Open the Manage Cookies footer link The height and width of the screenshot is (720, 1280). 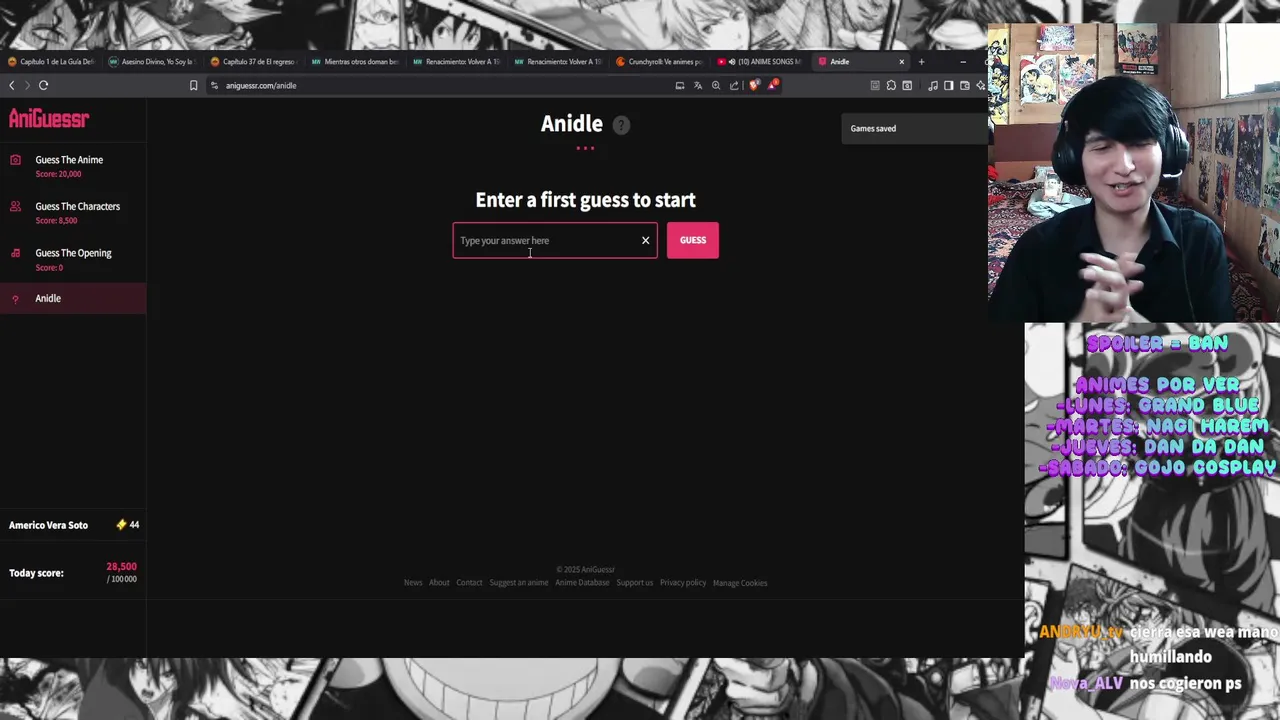coord(740,583)
